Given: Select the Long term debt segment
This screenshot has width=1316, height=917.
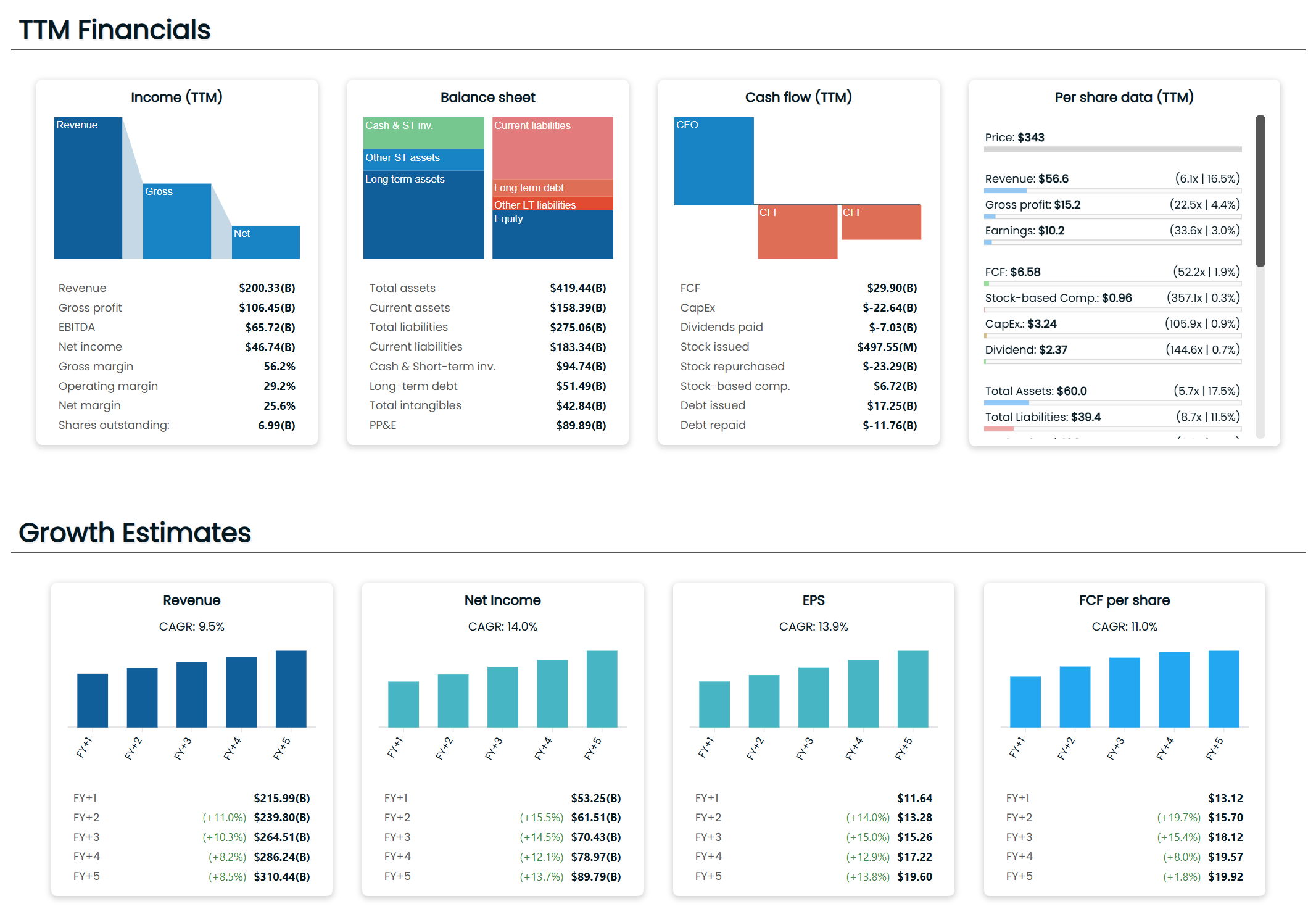Looking at the screenshot, I should pos(552,188).
